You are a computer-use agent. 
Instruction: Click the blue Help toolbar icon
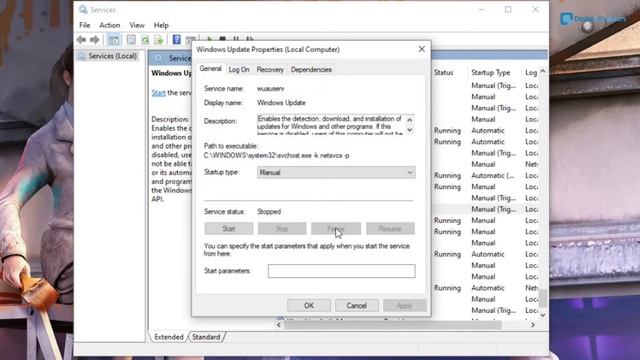(176, 40)
